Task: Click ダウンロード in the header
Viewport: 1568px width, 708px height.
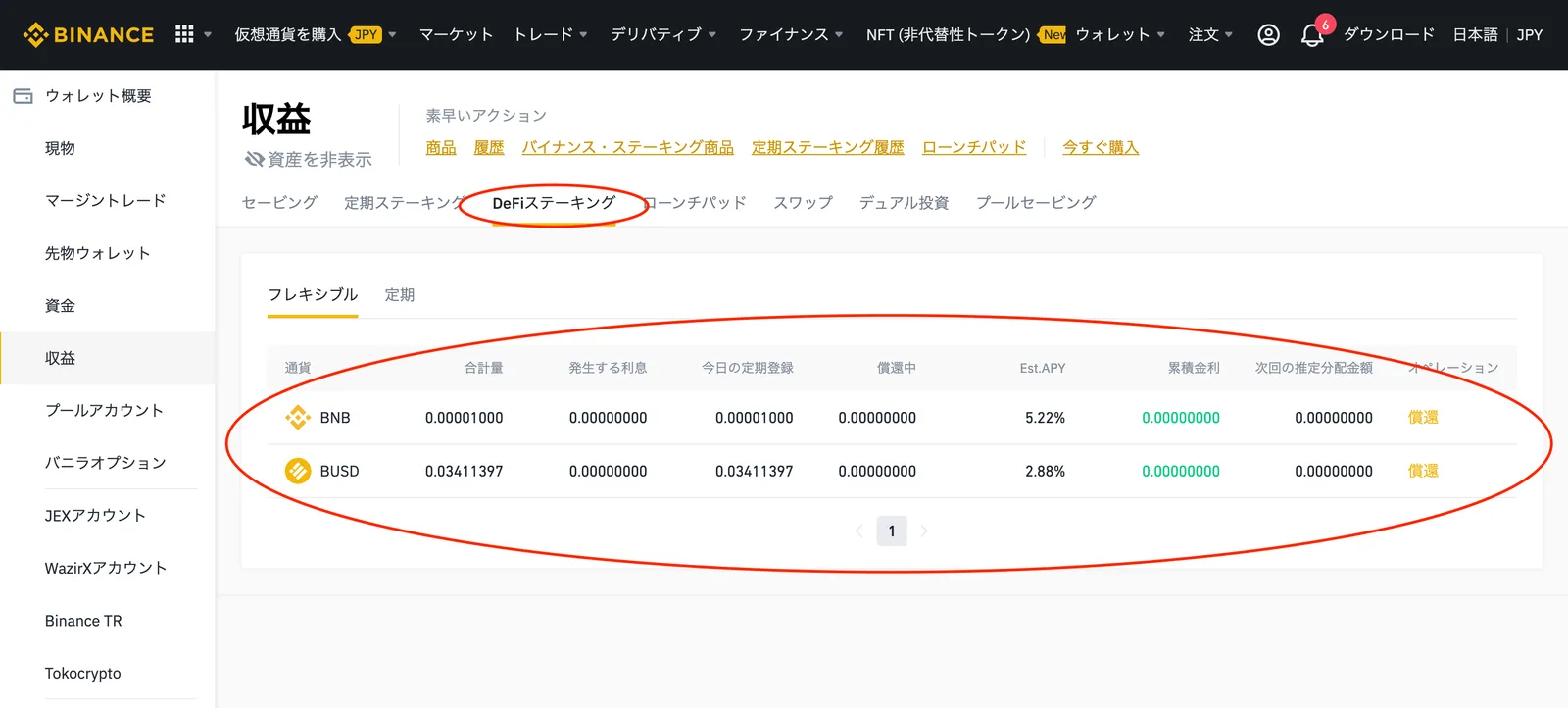Action: [x=1389, y=34]
